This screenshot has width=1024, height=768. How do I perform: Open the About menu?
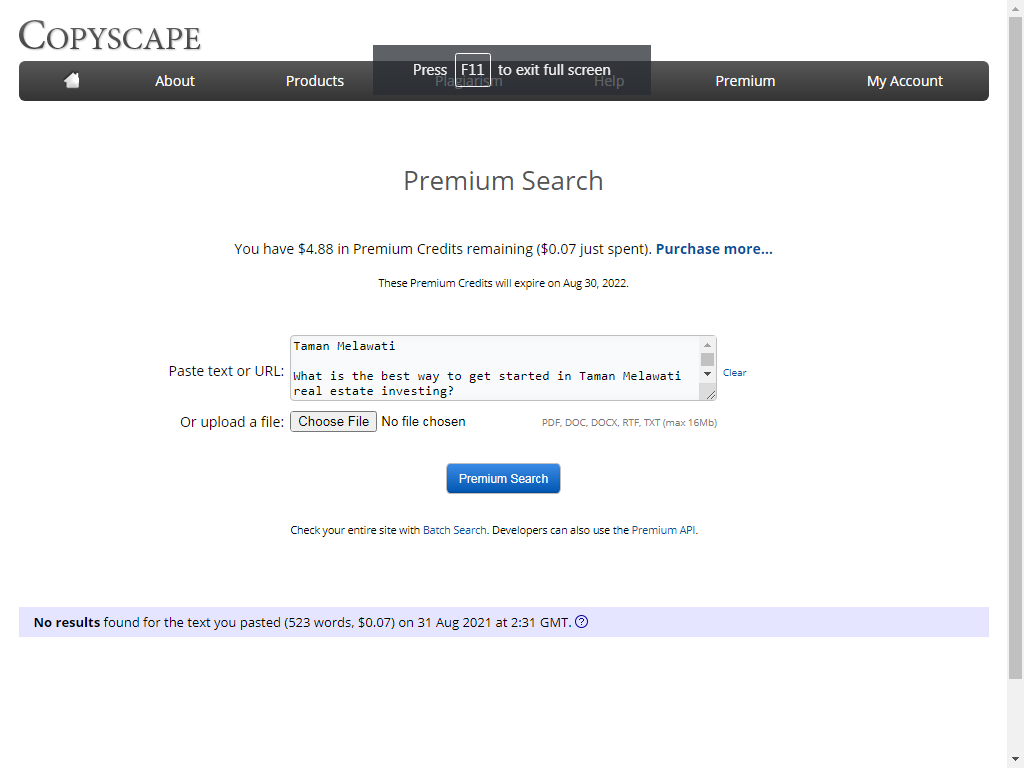[x=174, y=81]
